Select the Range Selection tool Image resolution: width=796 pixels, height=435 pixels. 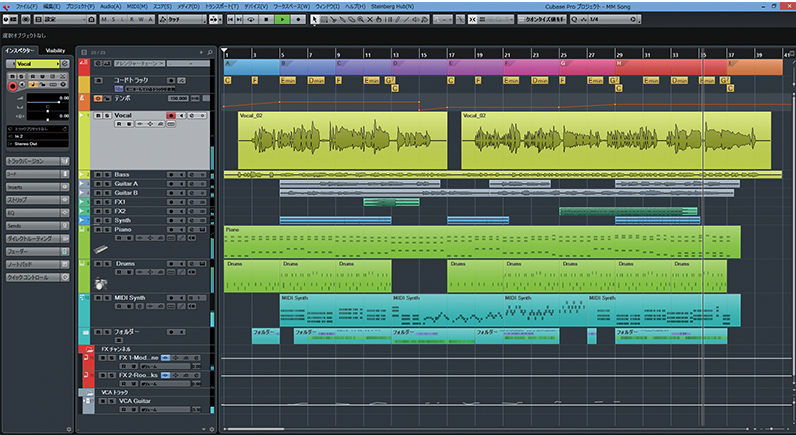tap(324, 19)
